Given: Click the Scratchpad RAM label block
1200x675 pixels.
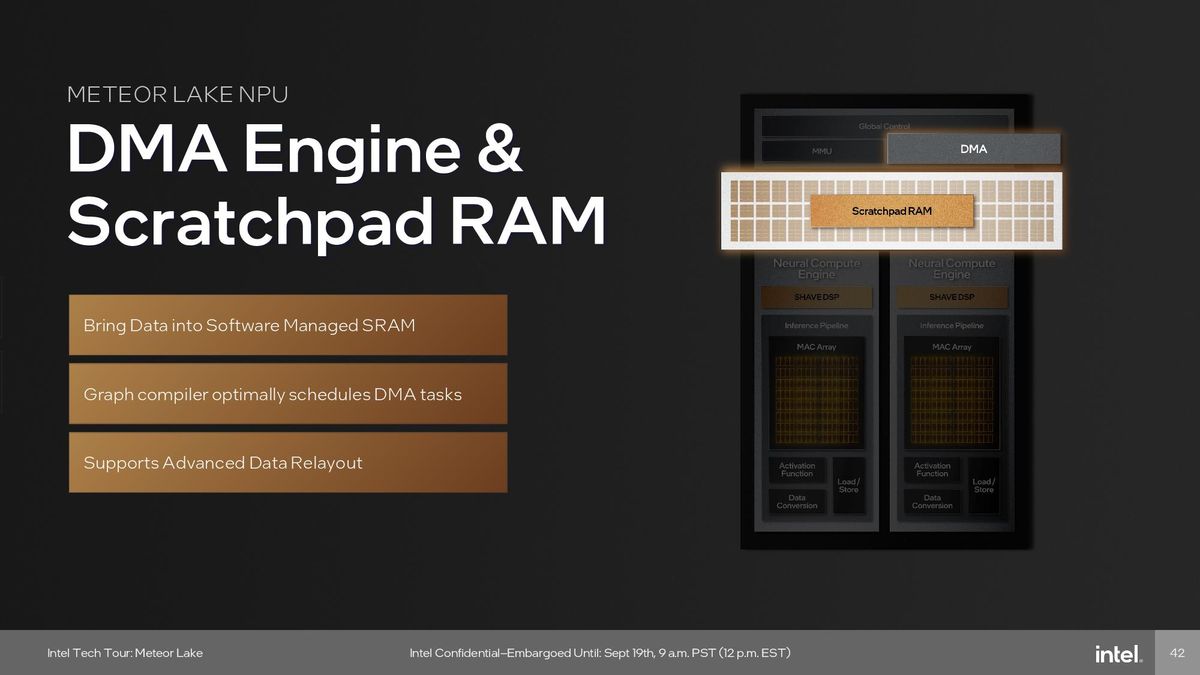Looking at the screenshot, I should (x=891, y=211).
